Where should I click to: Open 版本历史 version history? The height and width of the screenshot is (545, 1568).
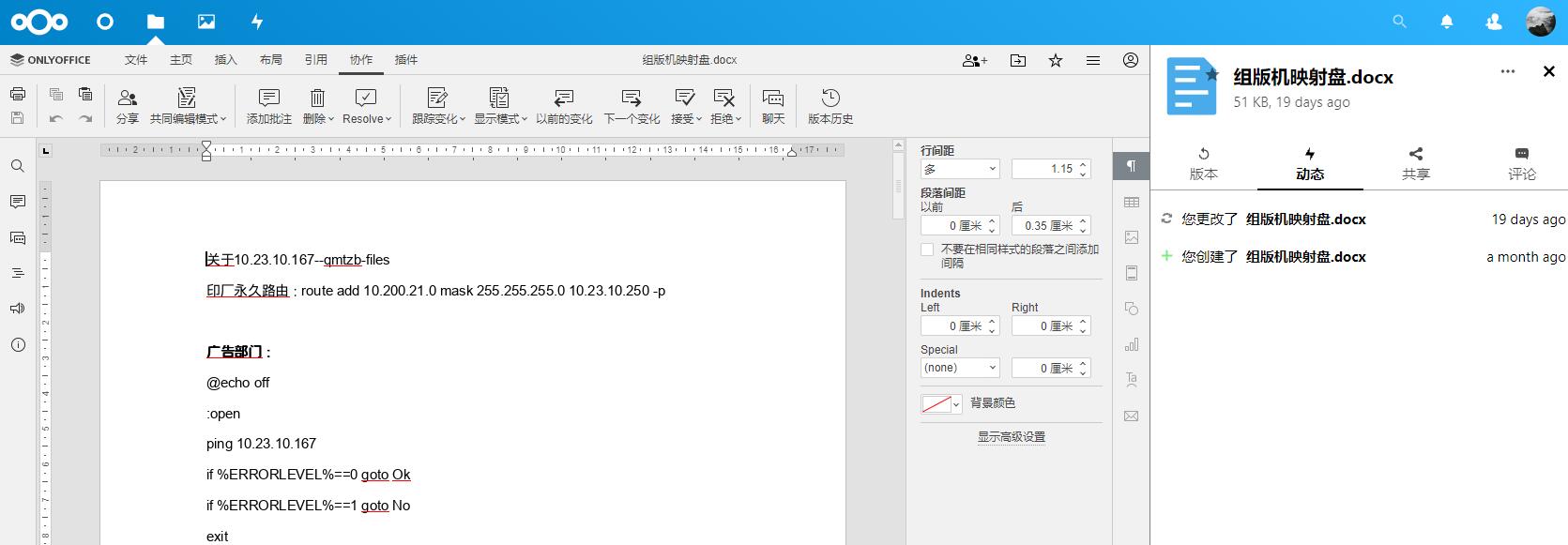coord(830,106)
